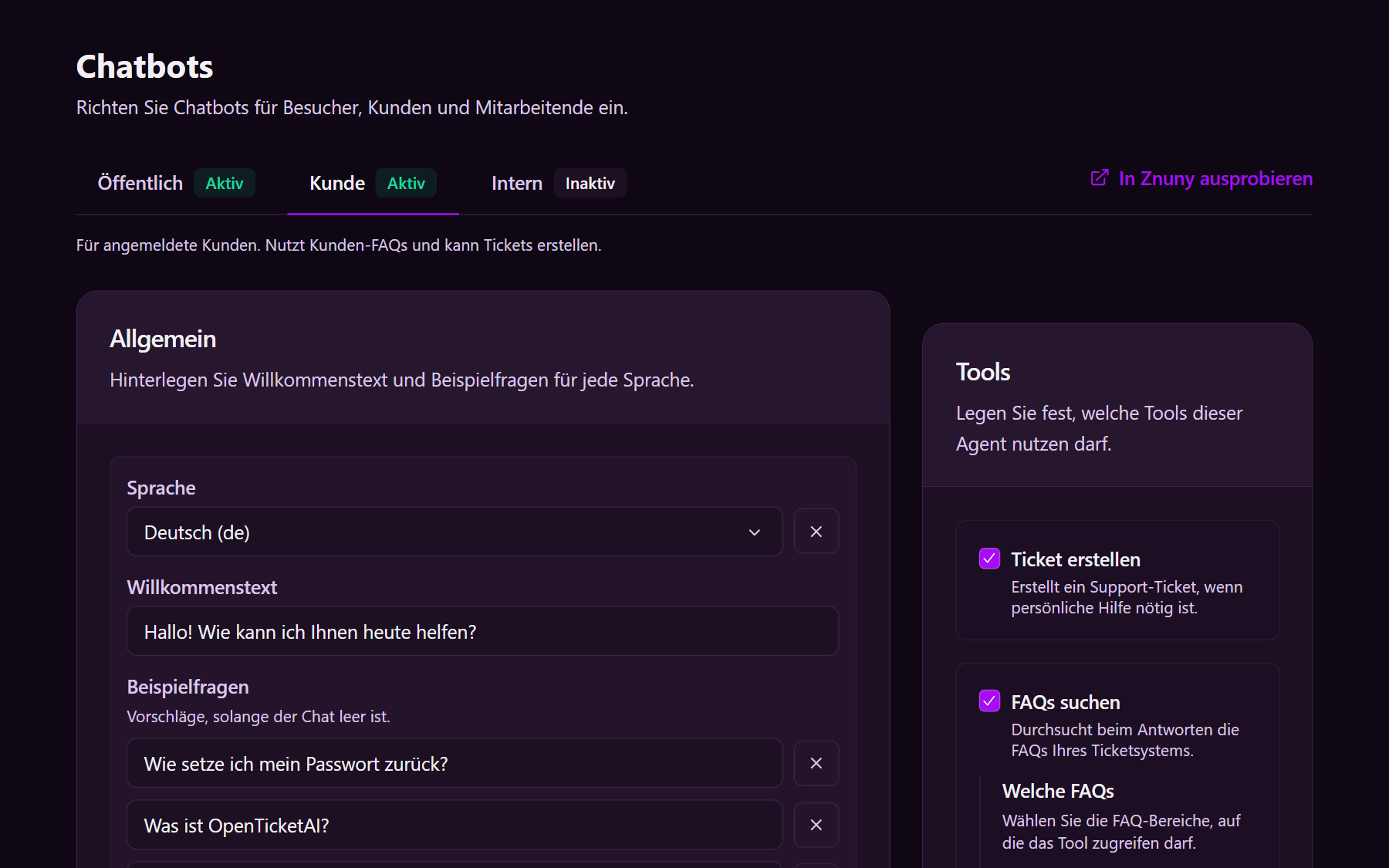The height and width of the screenshot is (868, 1389).
Task: Open the Sprache dropdown chevron
Action: [x=755, y=532]
